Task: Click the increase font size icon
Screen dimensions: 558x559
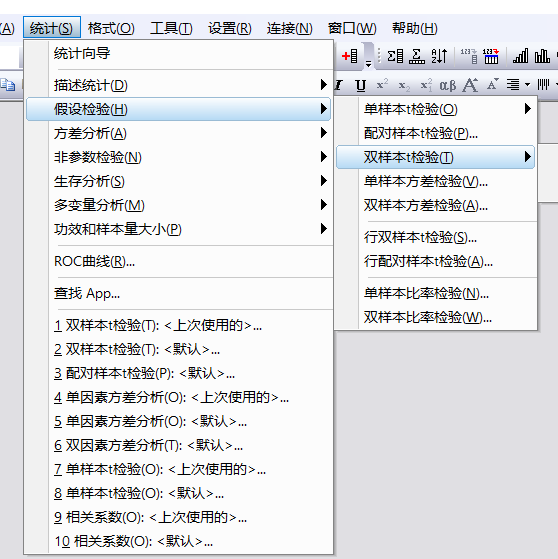Action: pos(470,85)
